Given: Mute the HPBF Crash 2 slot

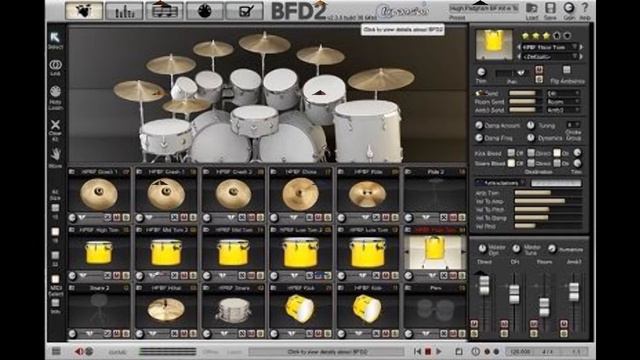Looking at the screenshot, I should pyautogui.click(x=251, y=218).
